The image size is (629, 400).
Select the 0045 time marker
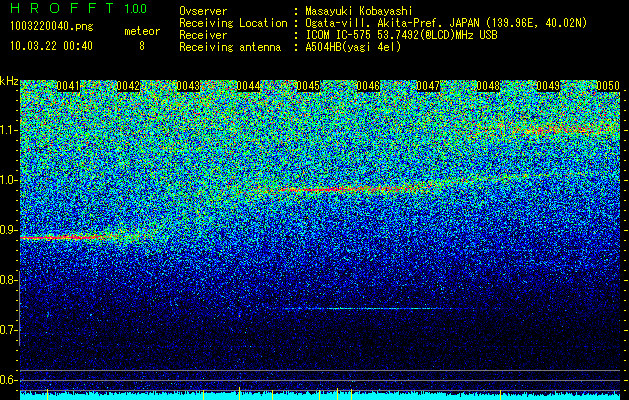(x=308, y=86)
